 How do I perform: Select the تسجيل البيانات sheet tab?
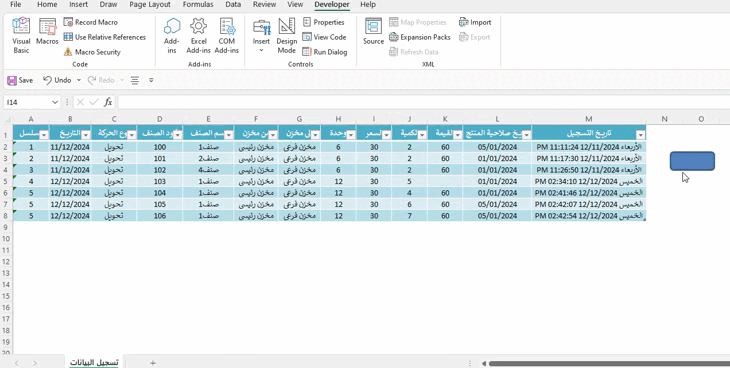[94, 362]
